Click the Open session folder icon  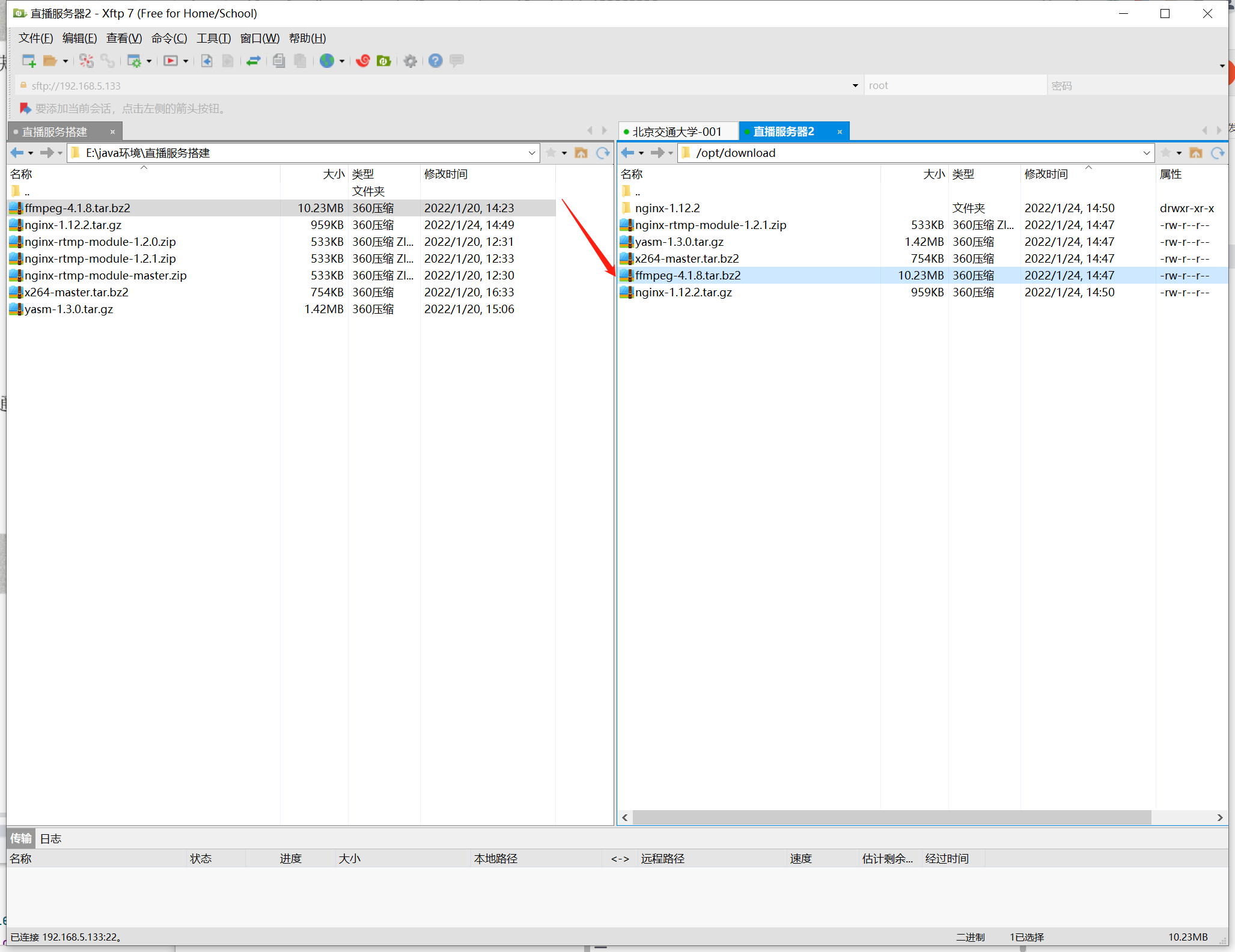(x=50, y=61)
